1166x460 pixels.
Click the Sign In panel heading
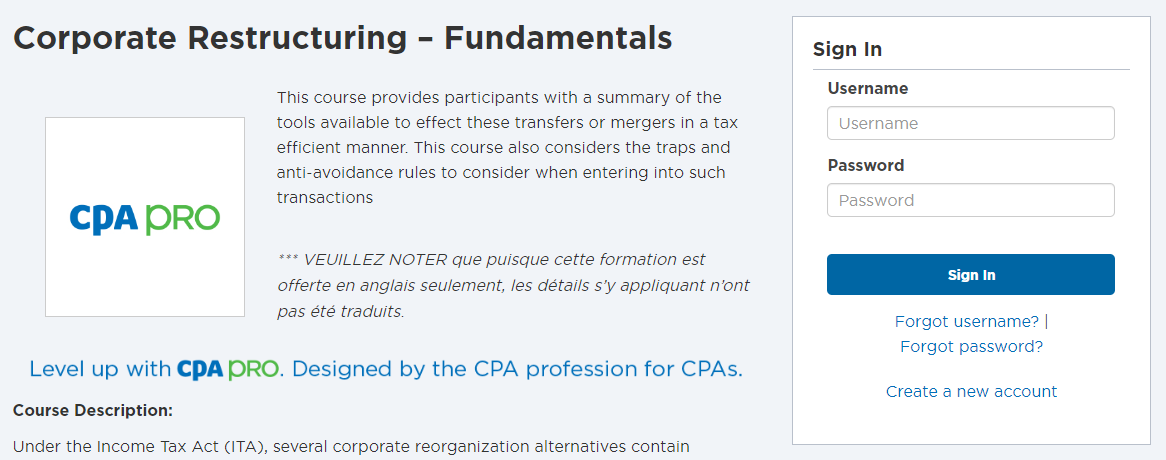pos(847,50)
